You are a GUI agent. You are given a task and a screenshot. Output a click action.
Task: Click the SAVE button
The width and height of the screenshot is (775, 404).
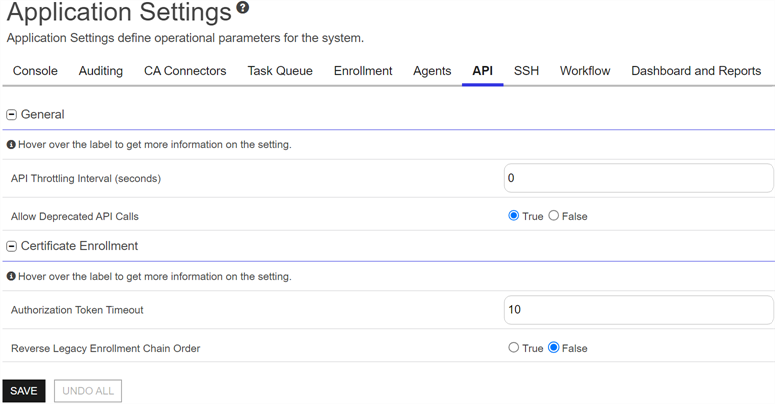[24, 391]
